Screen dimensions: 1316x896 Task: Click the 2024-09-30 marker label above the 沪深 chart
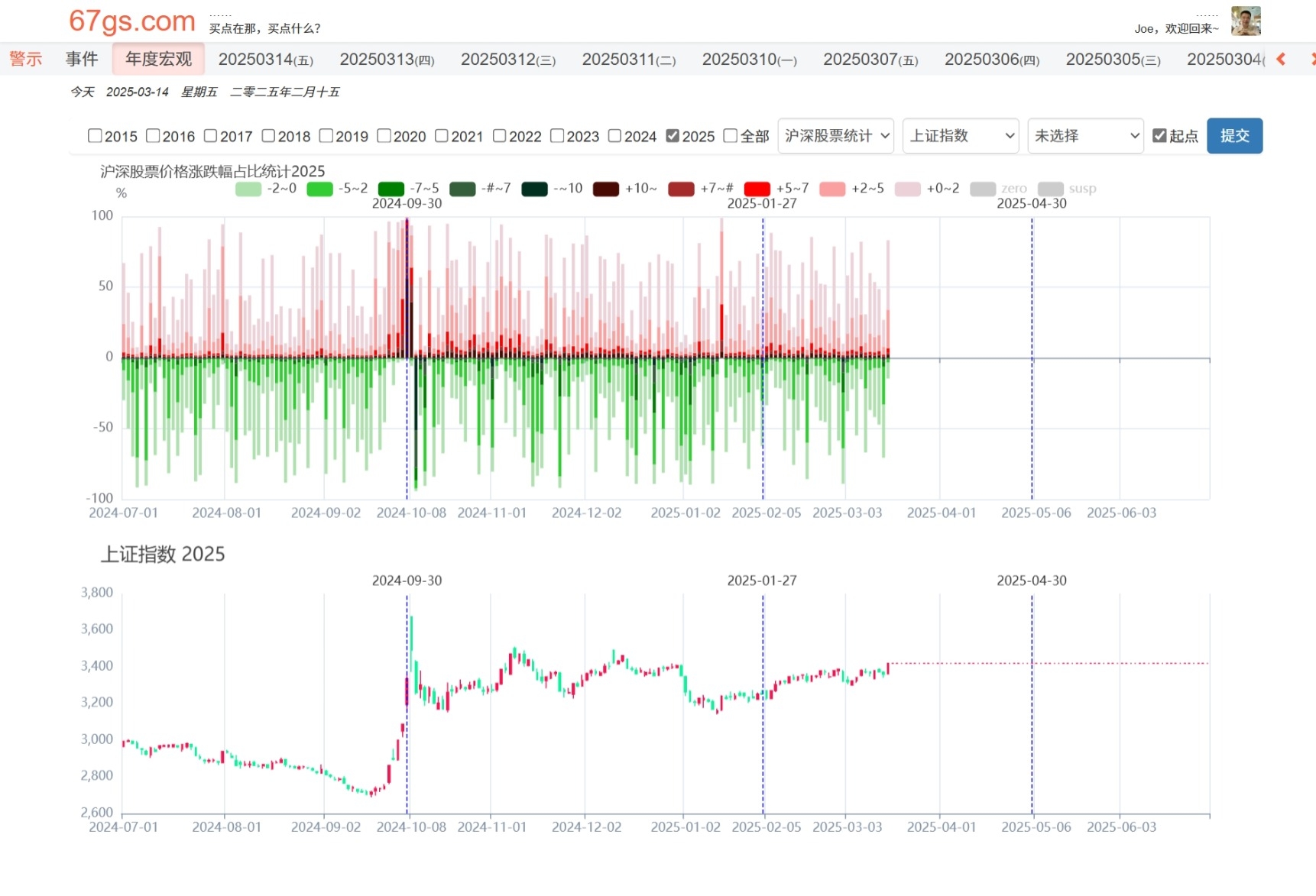click(407, 203)
